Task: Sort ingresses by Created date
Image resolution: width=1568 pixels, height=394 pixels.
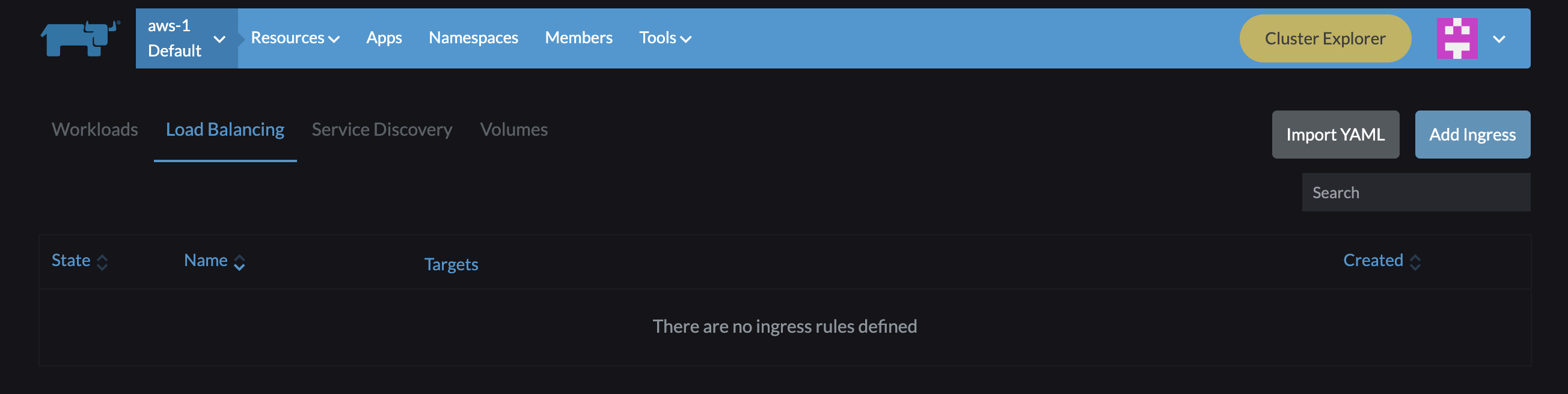Action: pos(1380,260)
